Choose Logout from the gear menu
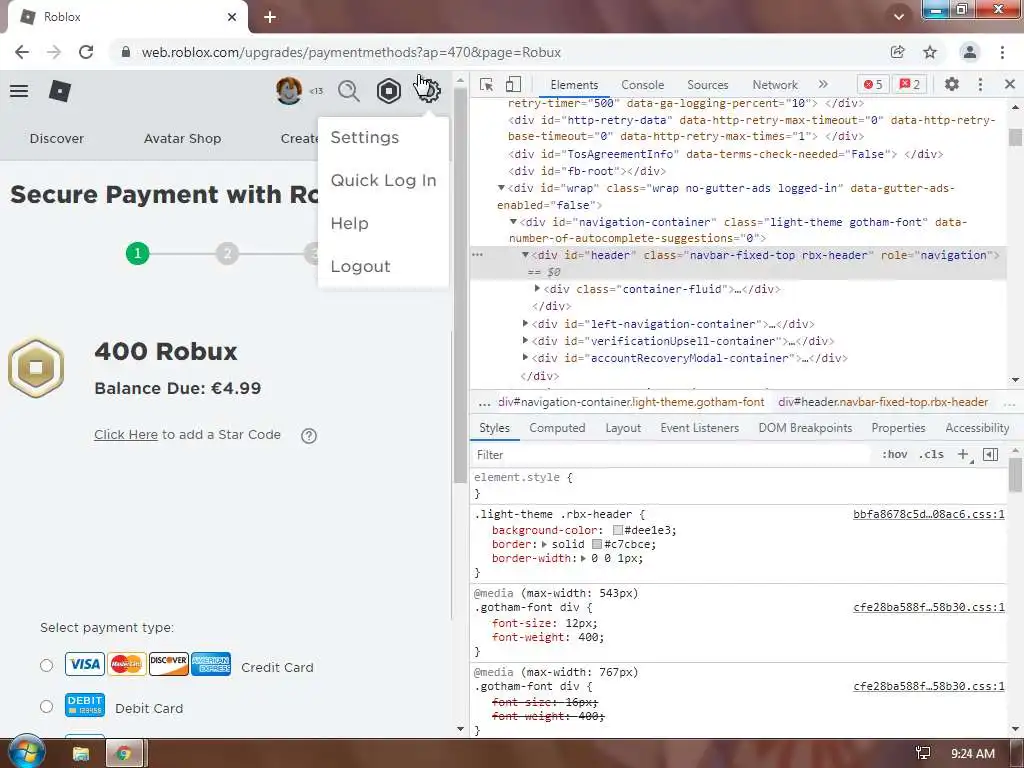Screen dimensions: 1024x768 pos(360,266)
